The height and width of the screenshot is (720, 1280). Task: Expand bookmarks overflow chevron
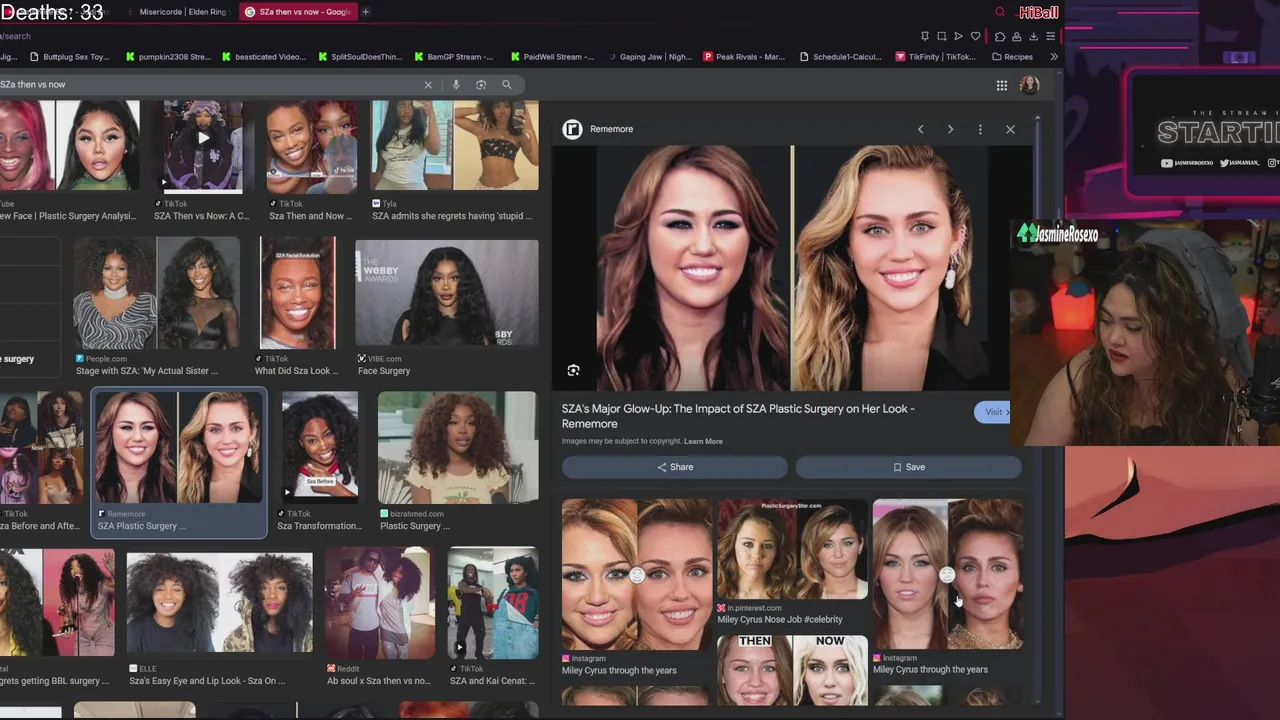[1053, 57]
